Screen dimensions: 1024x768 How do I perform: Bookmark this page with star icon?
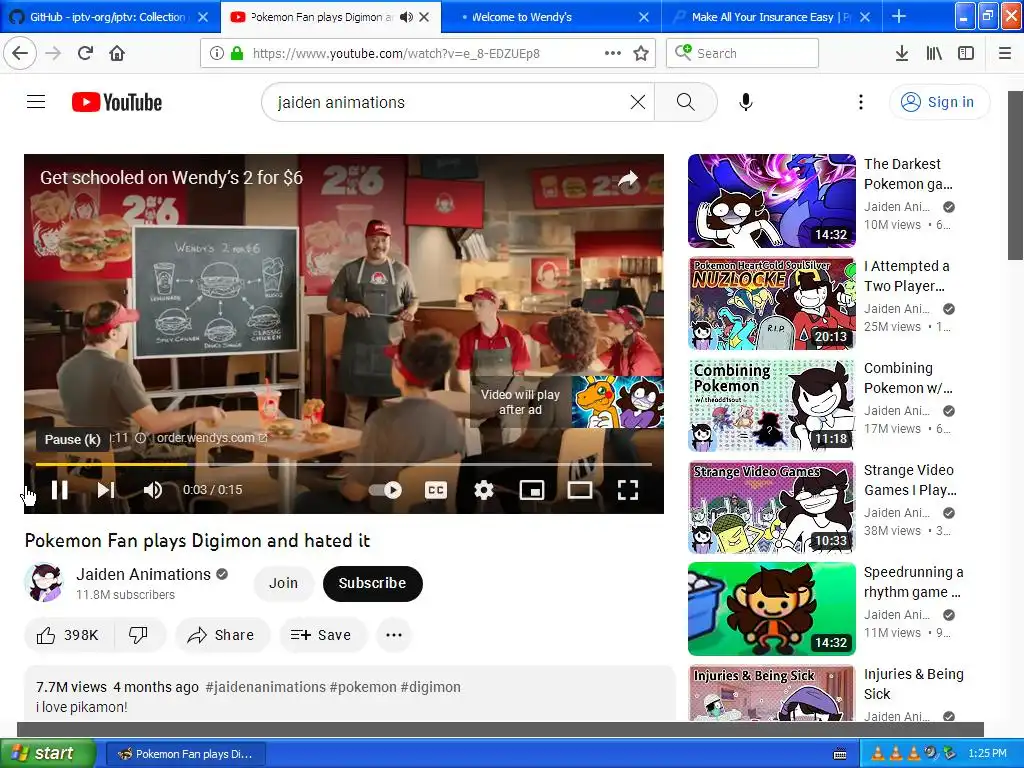pos(641,54)
